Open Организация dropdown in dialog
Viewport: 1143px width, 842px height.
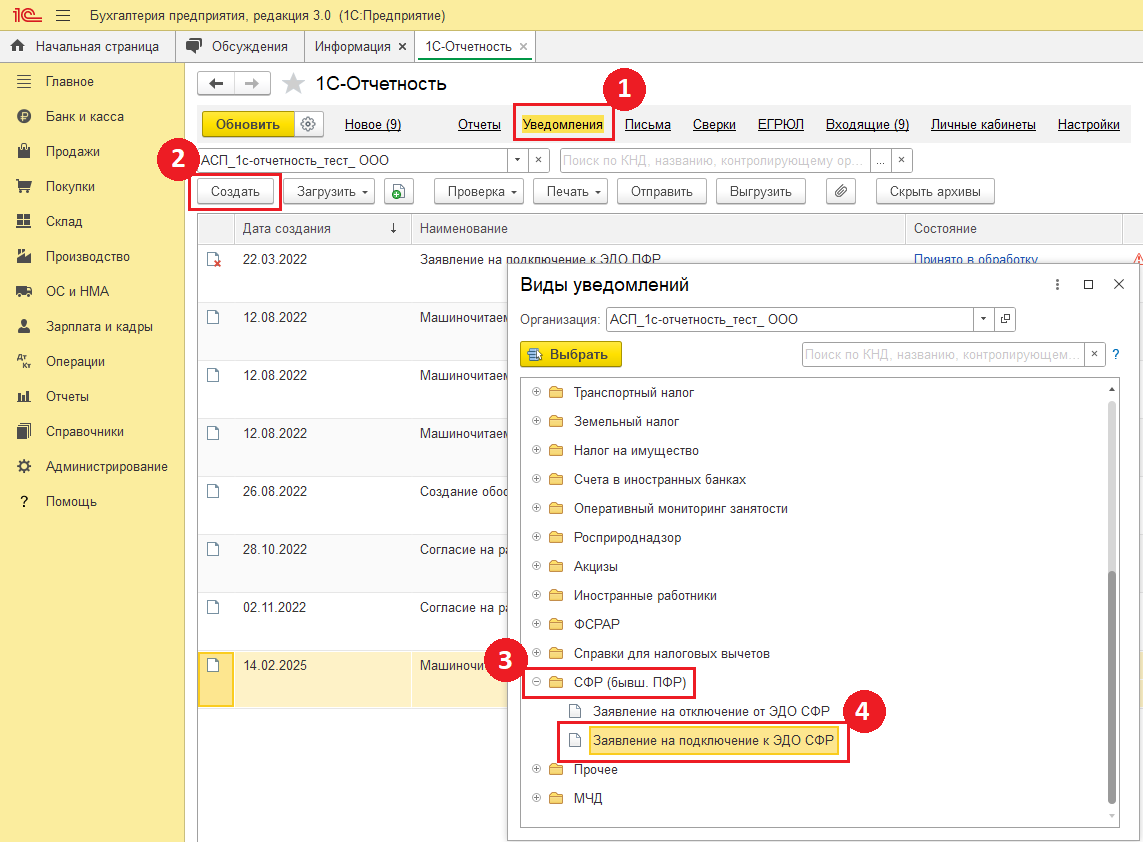point(983,319)
